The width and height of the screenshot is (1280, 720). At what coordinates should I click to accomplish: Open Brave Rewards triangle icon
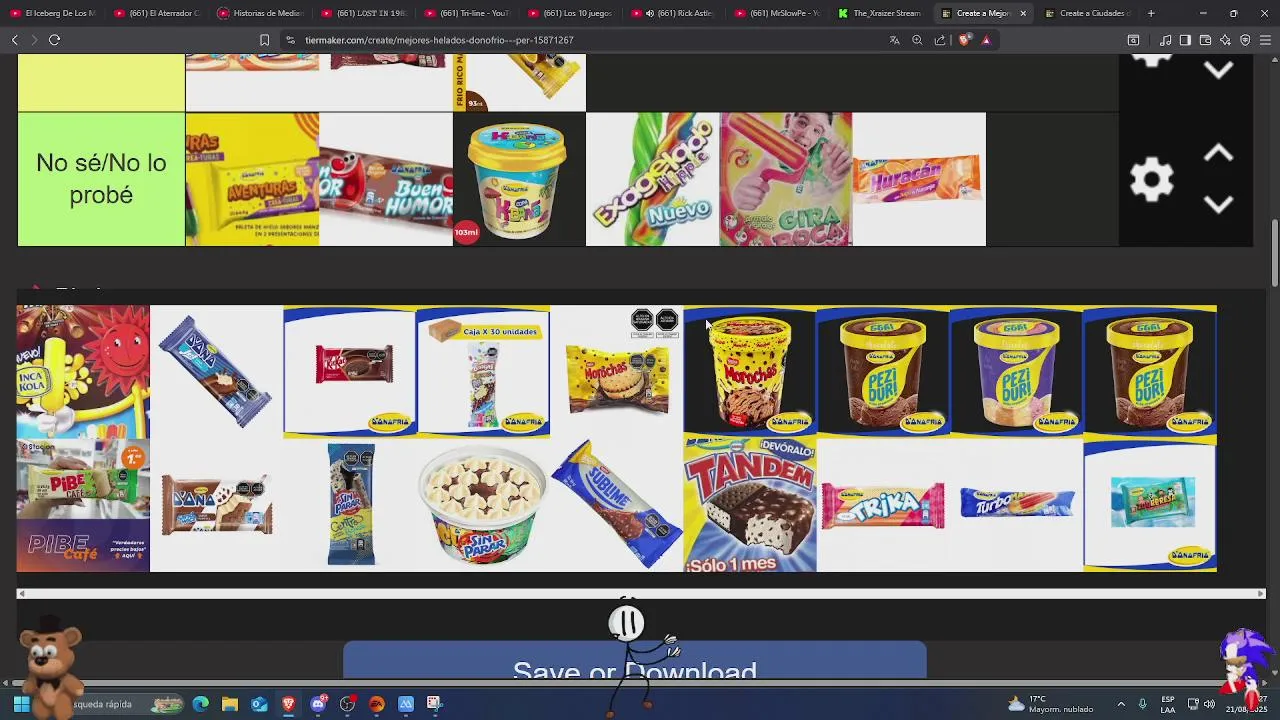986,40
